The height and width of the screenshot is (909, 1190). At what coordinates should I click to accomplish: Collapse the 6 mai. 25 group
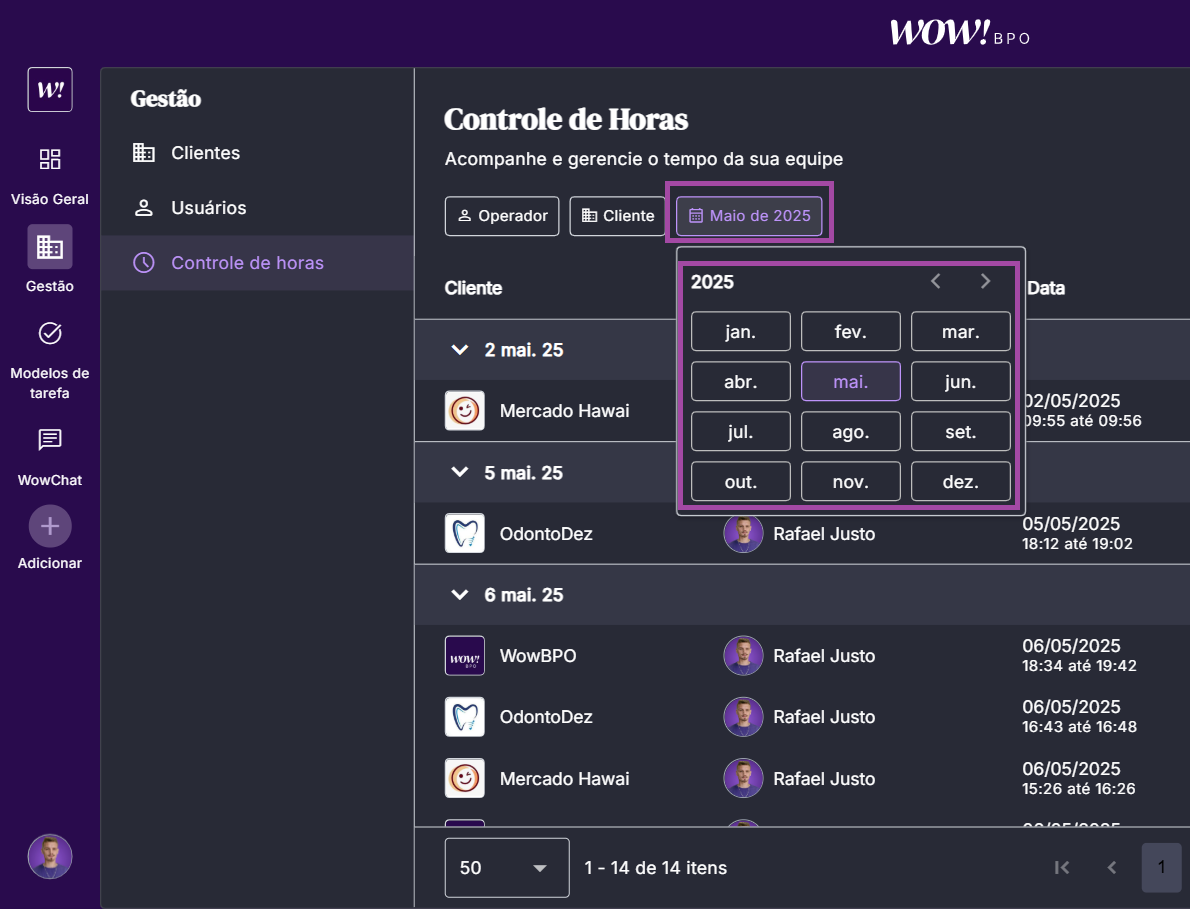coord(460,595)
